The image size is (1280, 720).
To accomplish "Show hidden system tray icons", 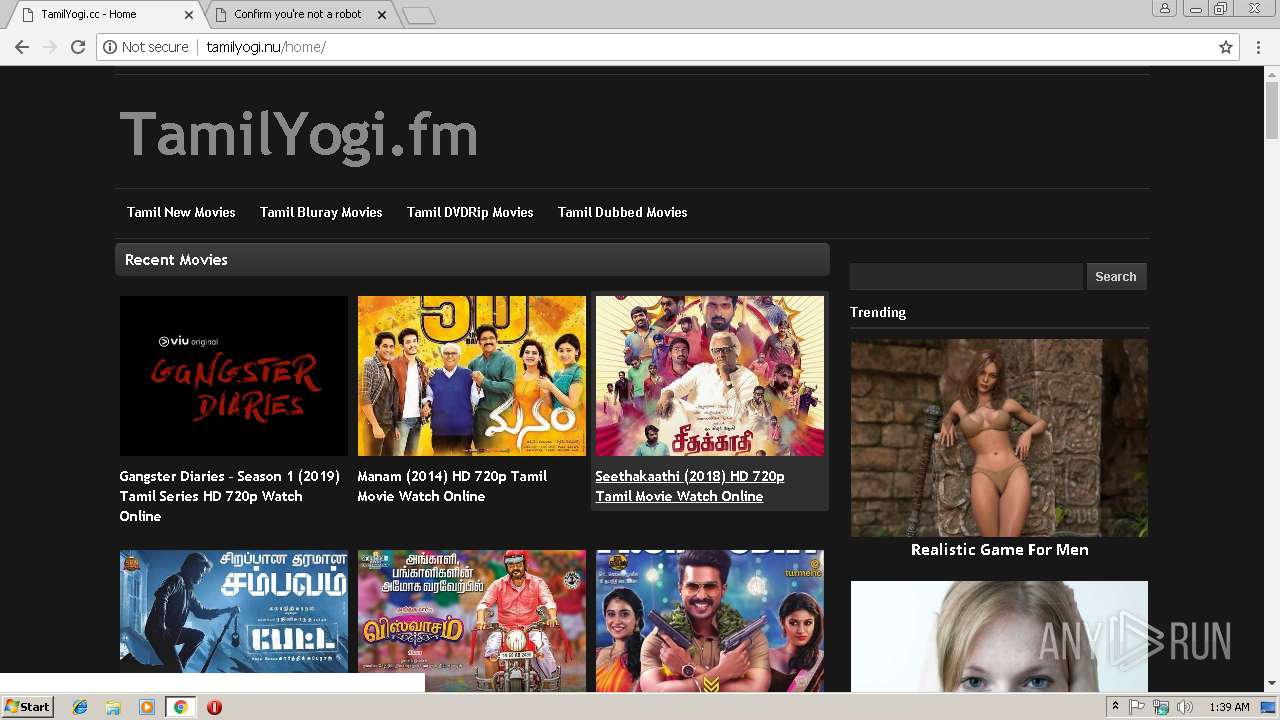I will pos(1115,707).
